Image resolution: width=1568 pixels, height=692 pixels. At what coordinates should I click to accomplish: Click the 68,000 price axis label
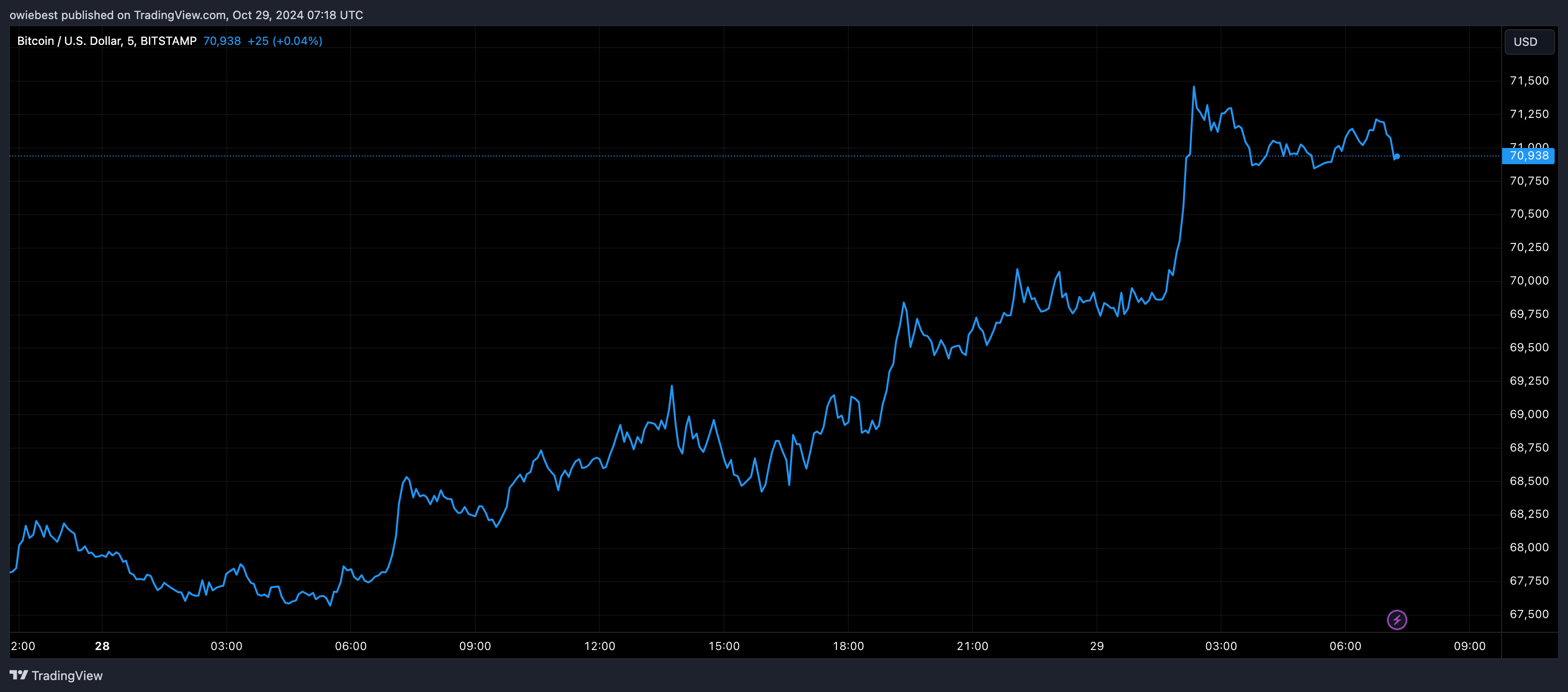pos(1529,547)
